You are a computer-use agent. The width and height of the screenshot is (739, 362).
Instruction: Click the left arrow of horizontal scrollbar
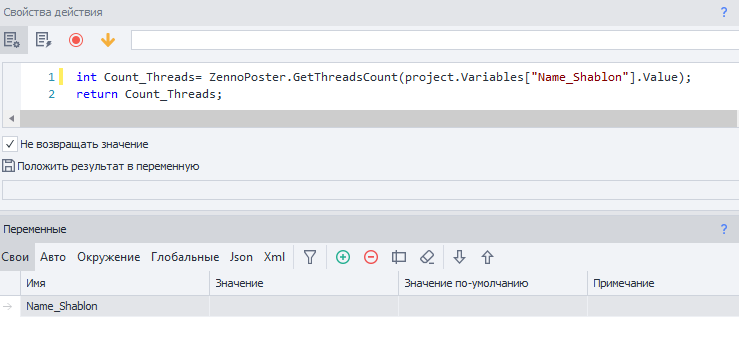pyautogui.click(x=11, y=118)
